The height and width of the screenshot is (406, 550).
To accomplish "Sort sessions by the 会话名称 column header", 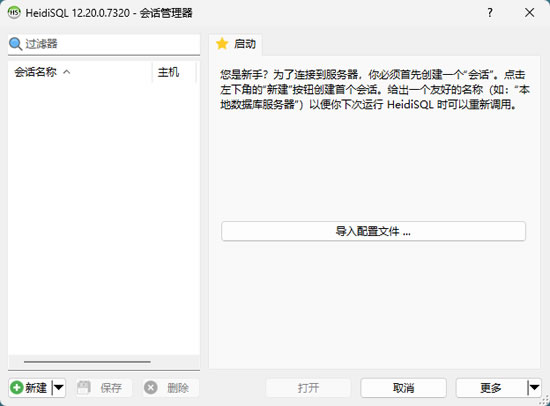I will coord(80,72).
